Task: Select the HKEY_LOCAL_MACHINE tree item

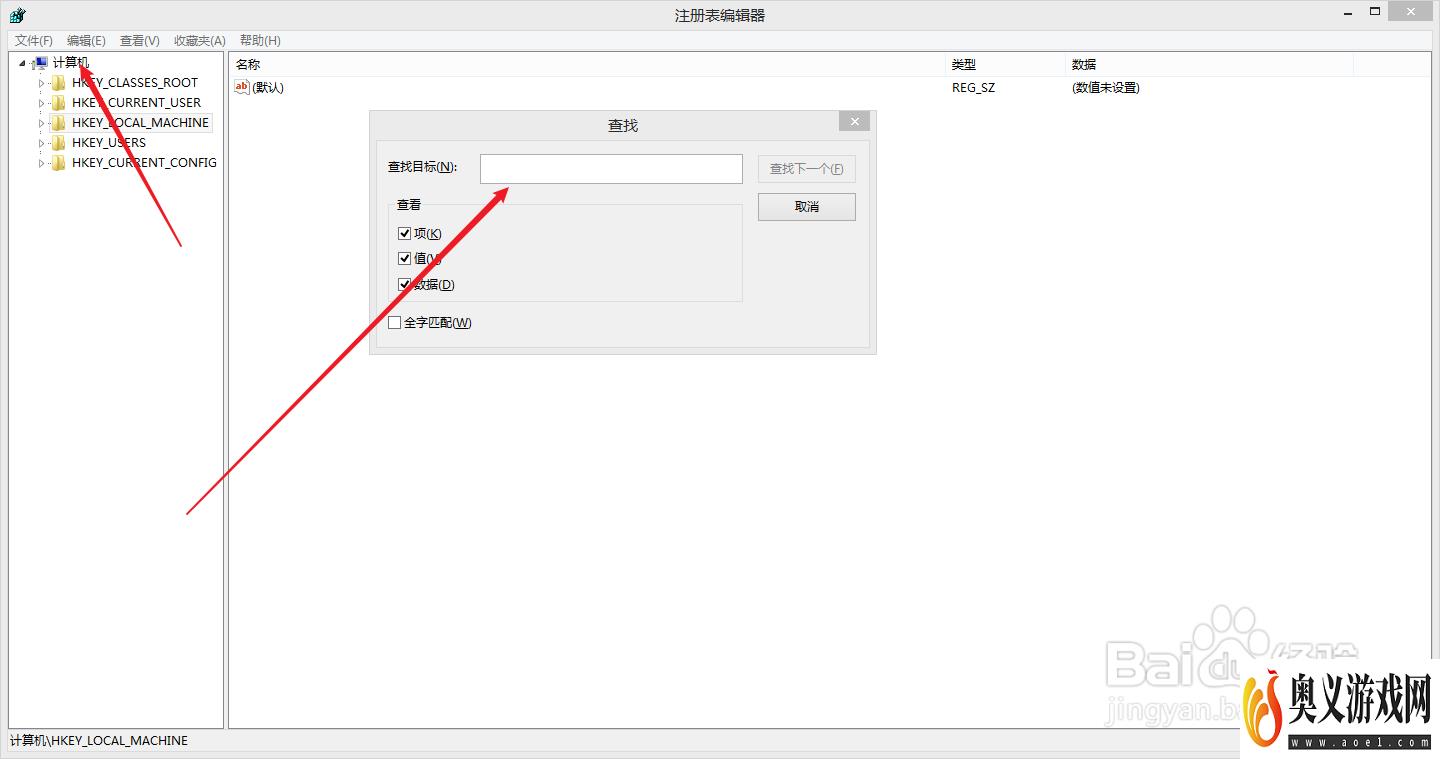Action: [x=140, y=123]
